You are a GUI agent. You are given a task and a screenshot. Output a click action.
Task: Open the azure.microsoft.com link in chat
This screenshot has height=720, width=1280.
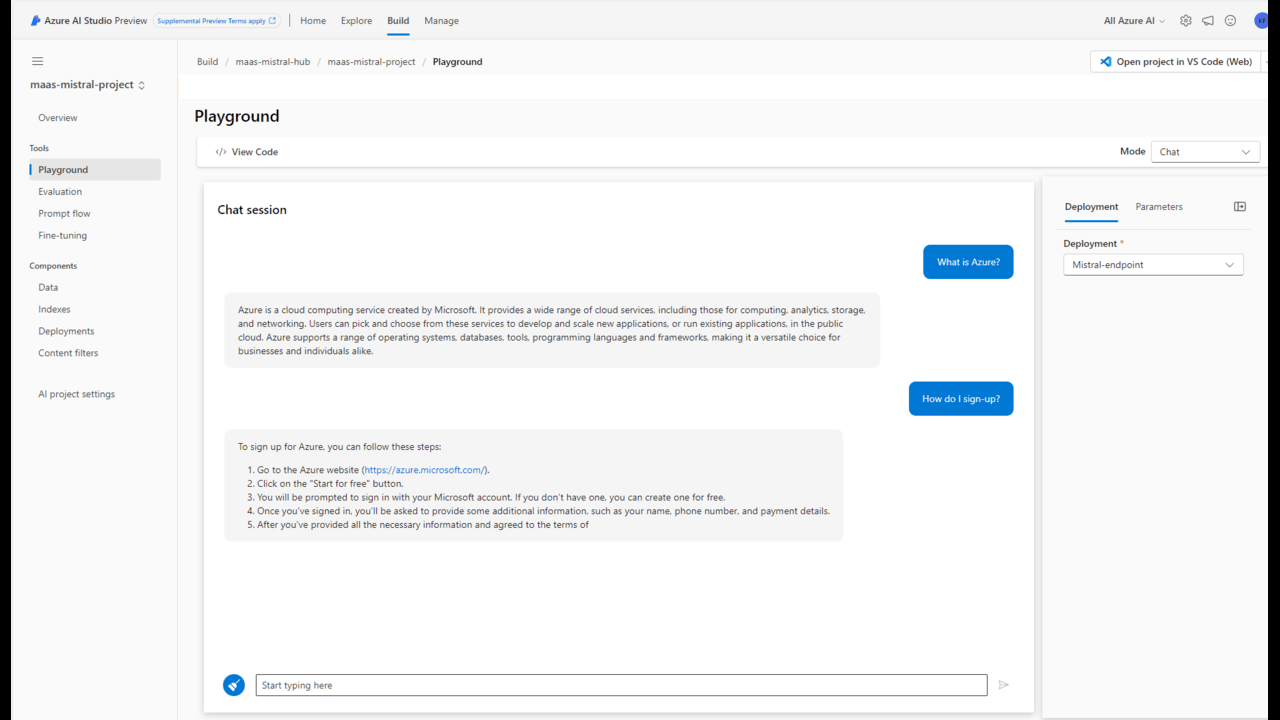(x=425, y=470)
